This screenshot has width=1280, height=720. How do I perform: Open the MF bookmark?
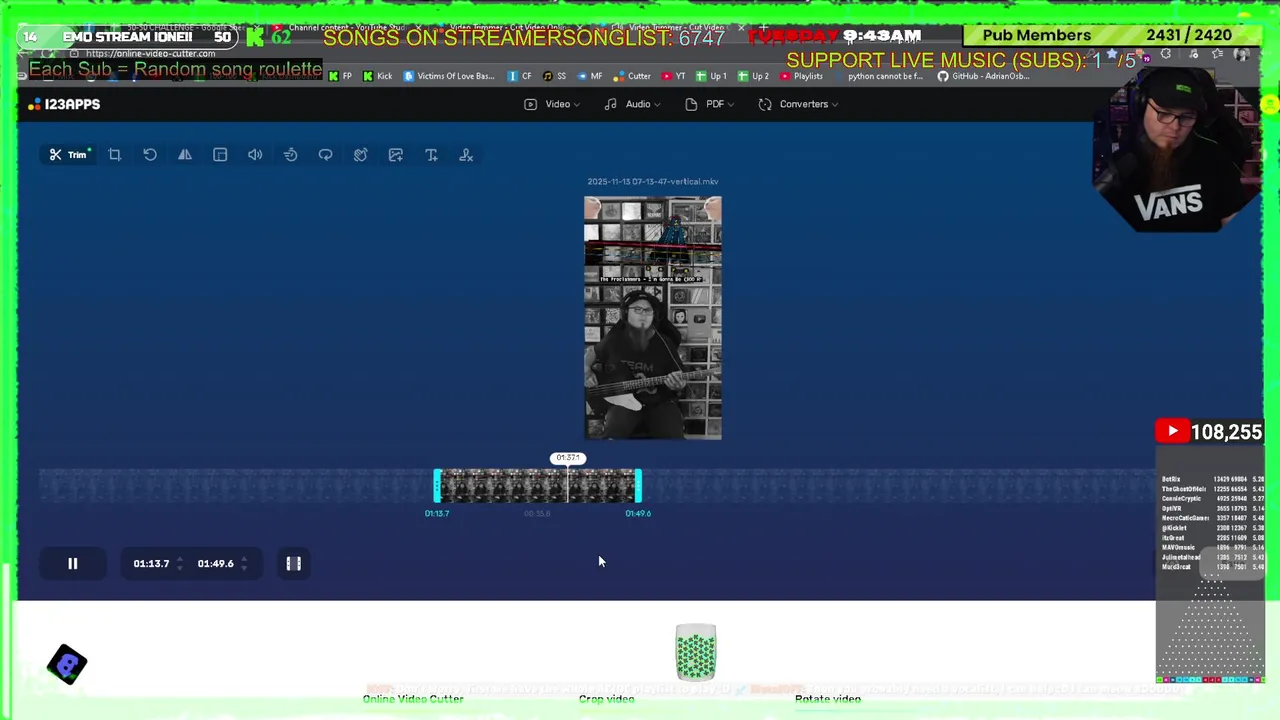pos(590,76)
